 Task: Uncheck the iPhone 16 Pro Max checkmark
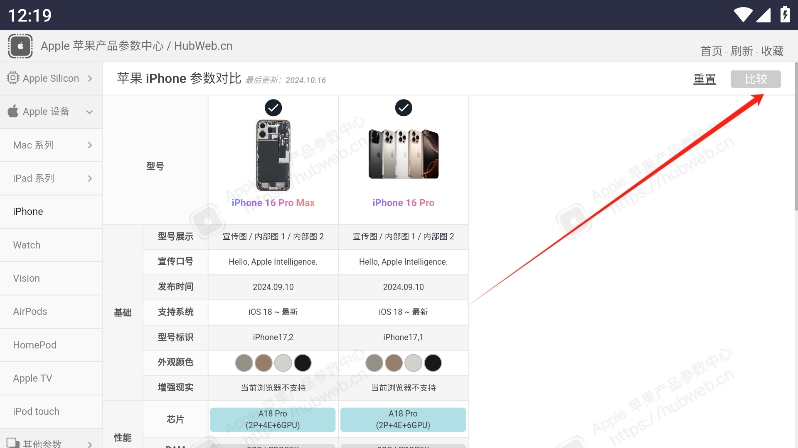point(273,108)
